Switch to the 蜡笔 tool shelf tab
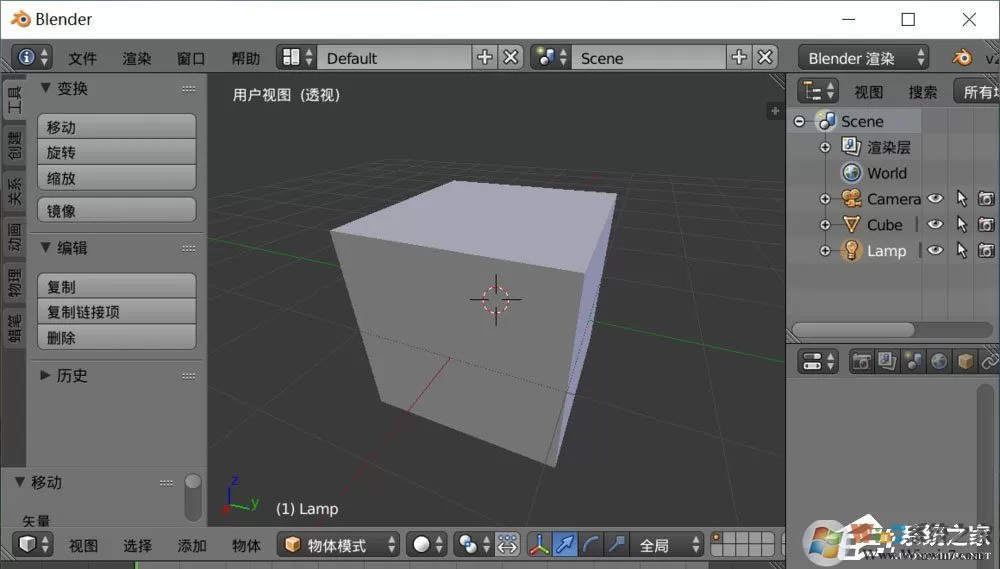Viewport: 1000px width, 569px height. [x=14, y=328]
